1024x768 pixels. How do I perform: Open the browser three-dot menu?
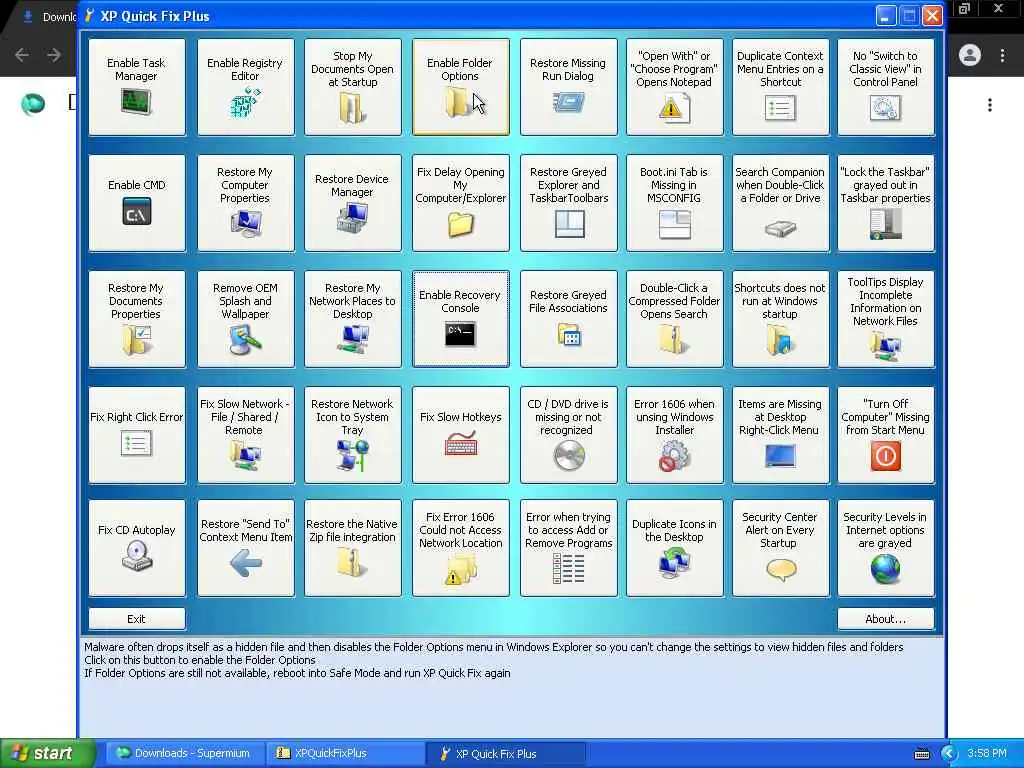click(x=1002, y=56)
